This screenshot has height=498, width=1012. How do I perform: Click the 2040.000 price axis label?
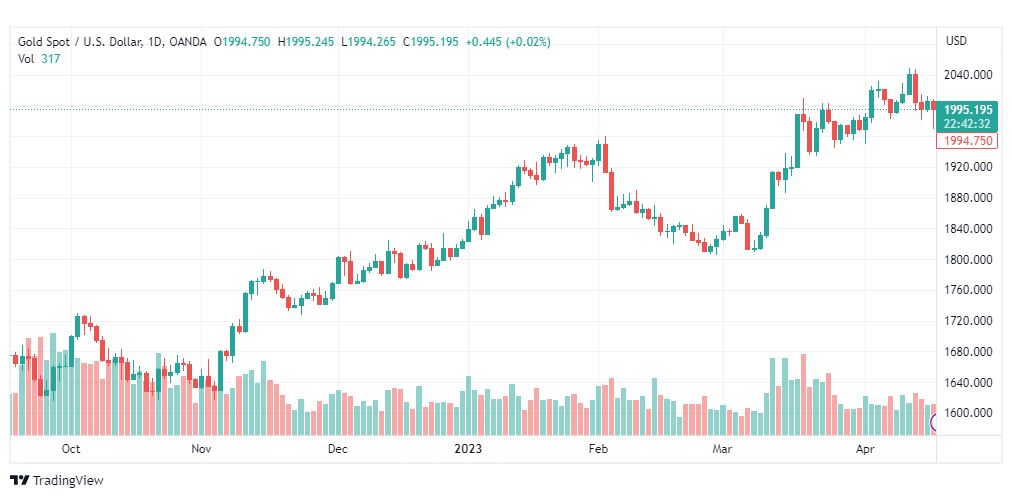pyautogui.click(x=968, y=75)
